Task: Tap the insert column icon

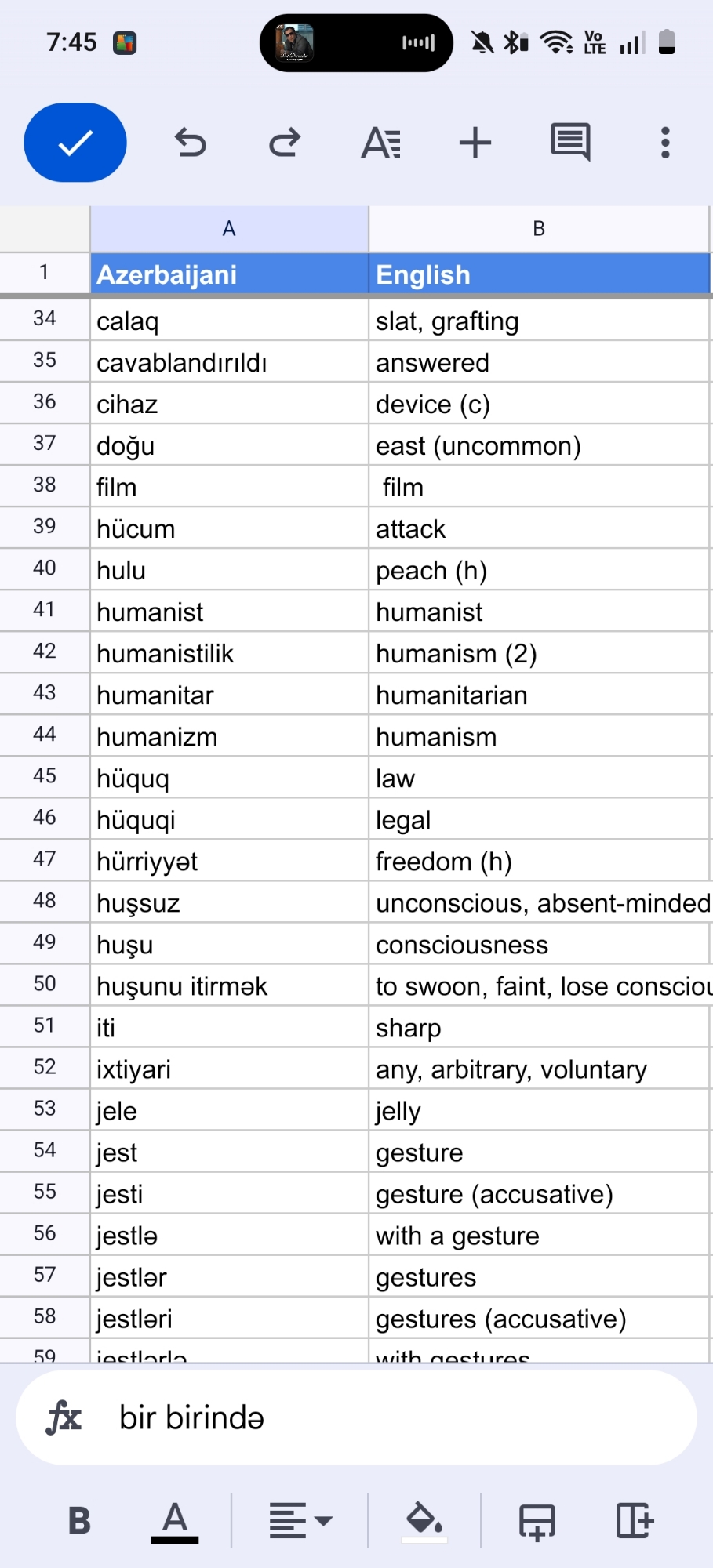Action: pos(634,1521)
